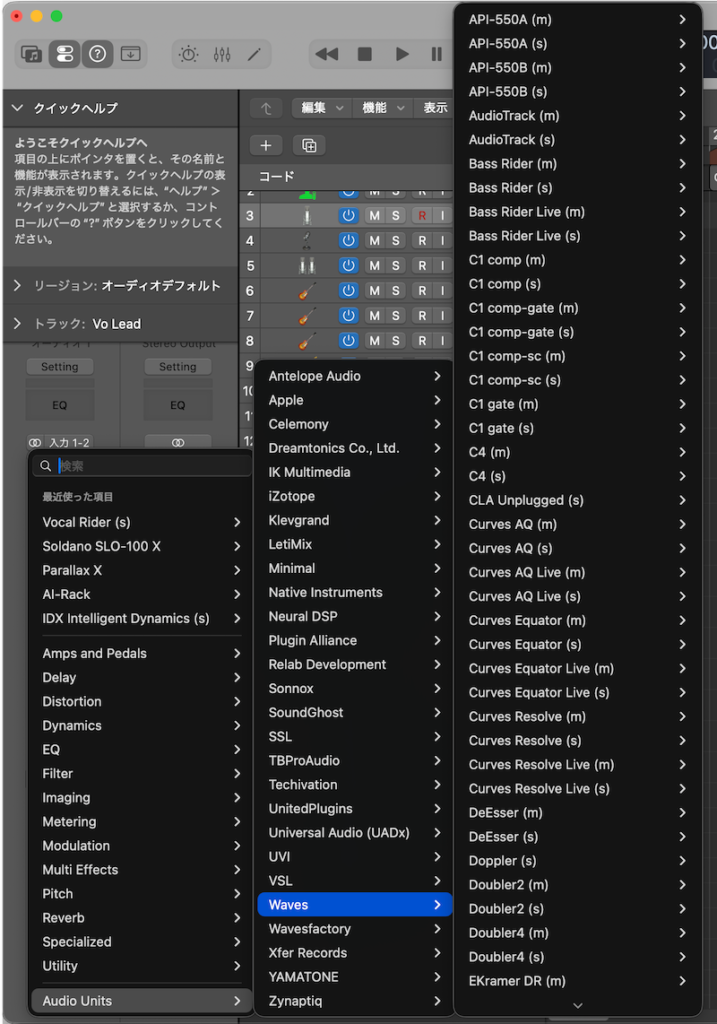
Task: Click the Pause transport button
Action: 436,54
